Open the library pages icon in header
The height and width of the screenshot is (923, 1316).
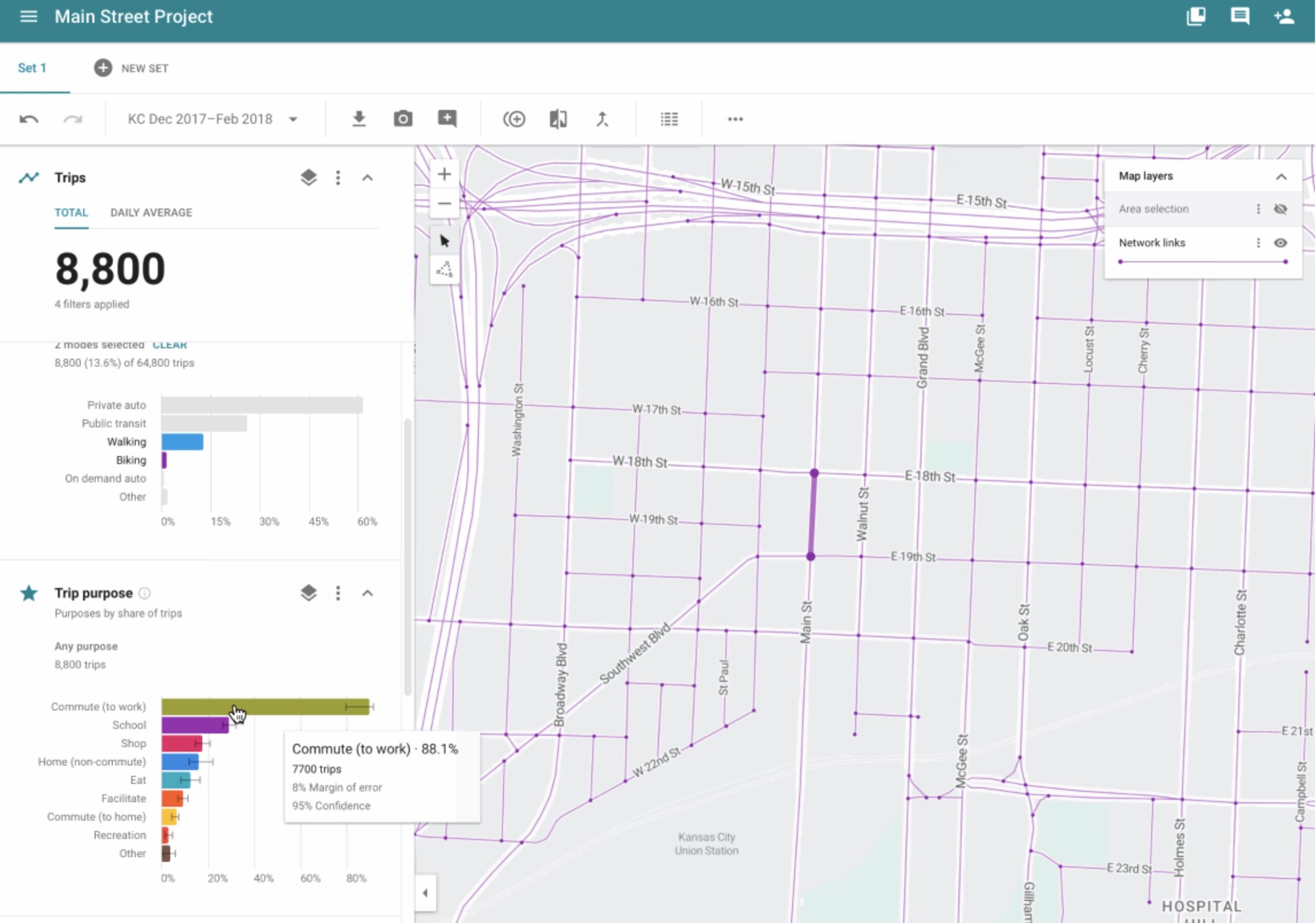tap(1196, 16)
